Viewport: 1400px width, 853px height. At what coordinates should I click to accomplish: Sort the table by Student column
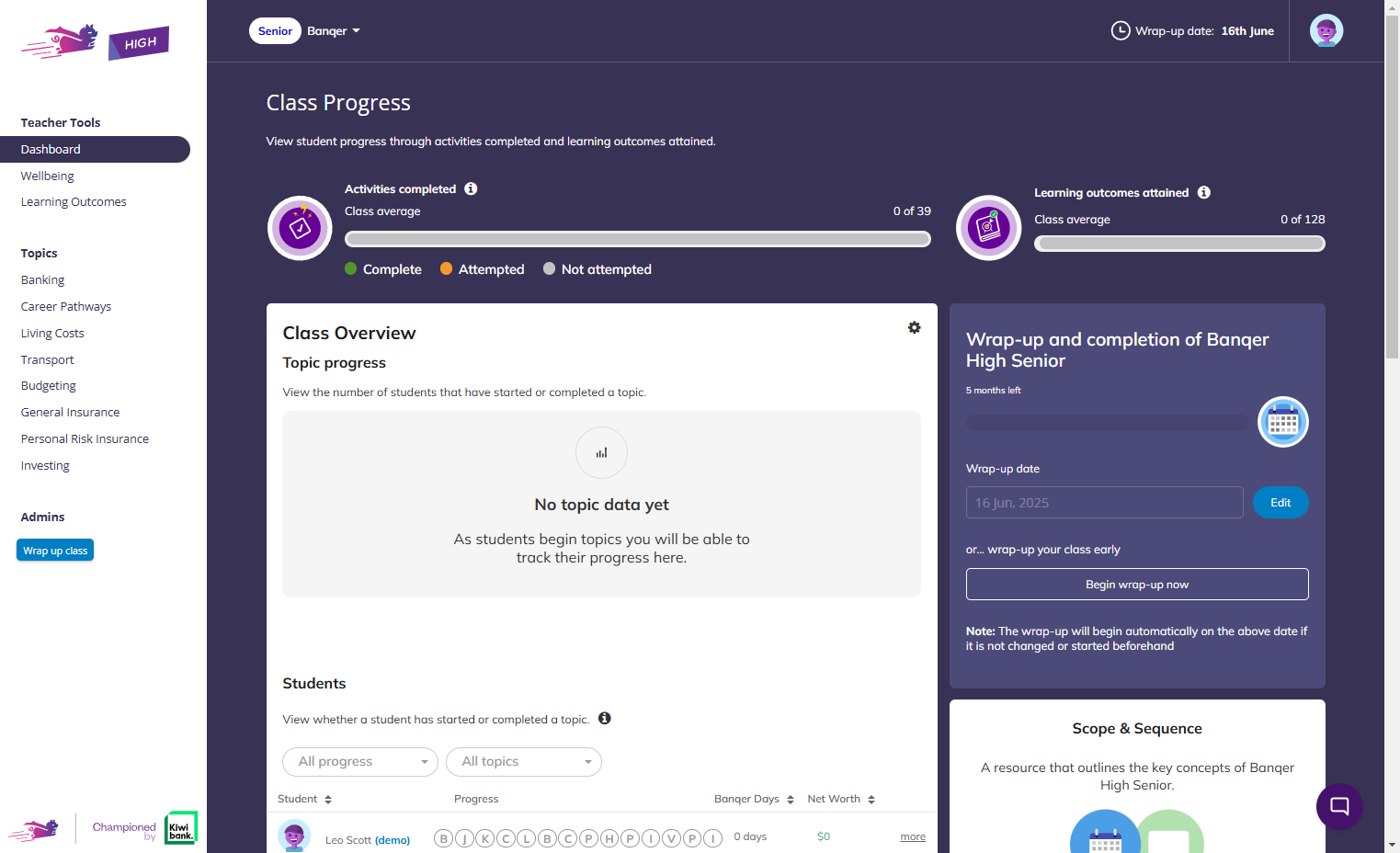[x=304, y=799]
